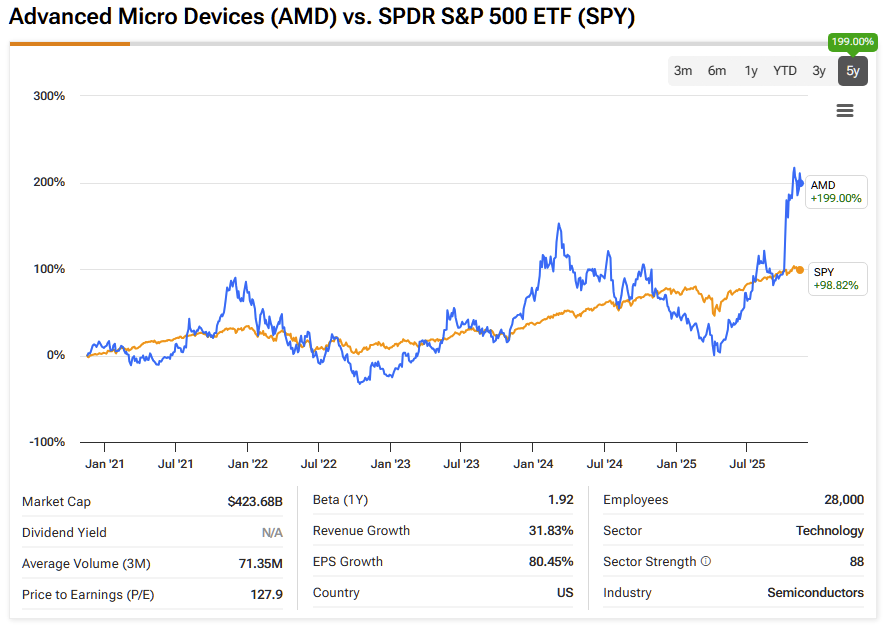Click the Technology sector value
The image size is (886, 625).
(830, 531)
